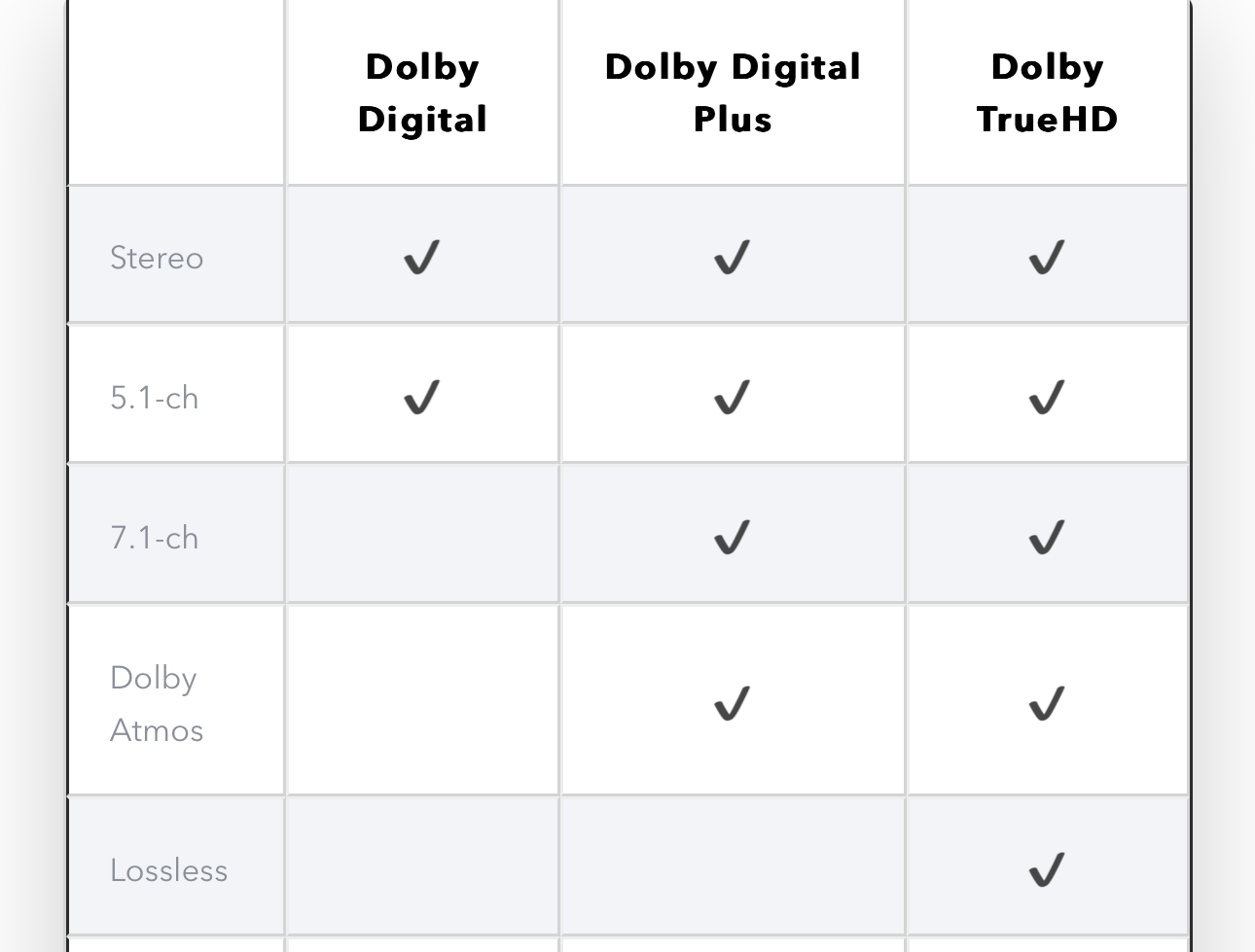1255x952 pixels.
Task: Click the Stereo checkmark under Dolby Digital Plus
Action: [x=733, y=258]
